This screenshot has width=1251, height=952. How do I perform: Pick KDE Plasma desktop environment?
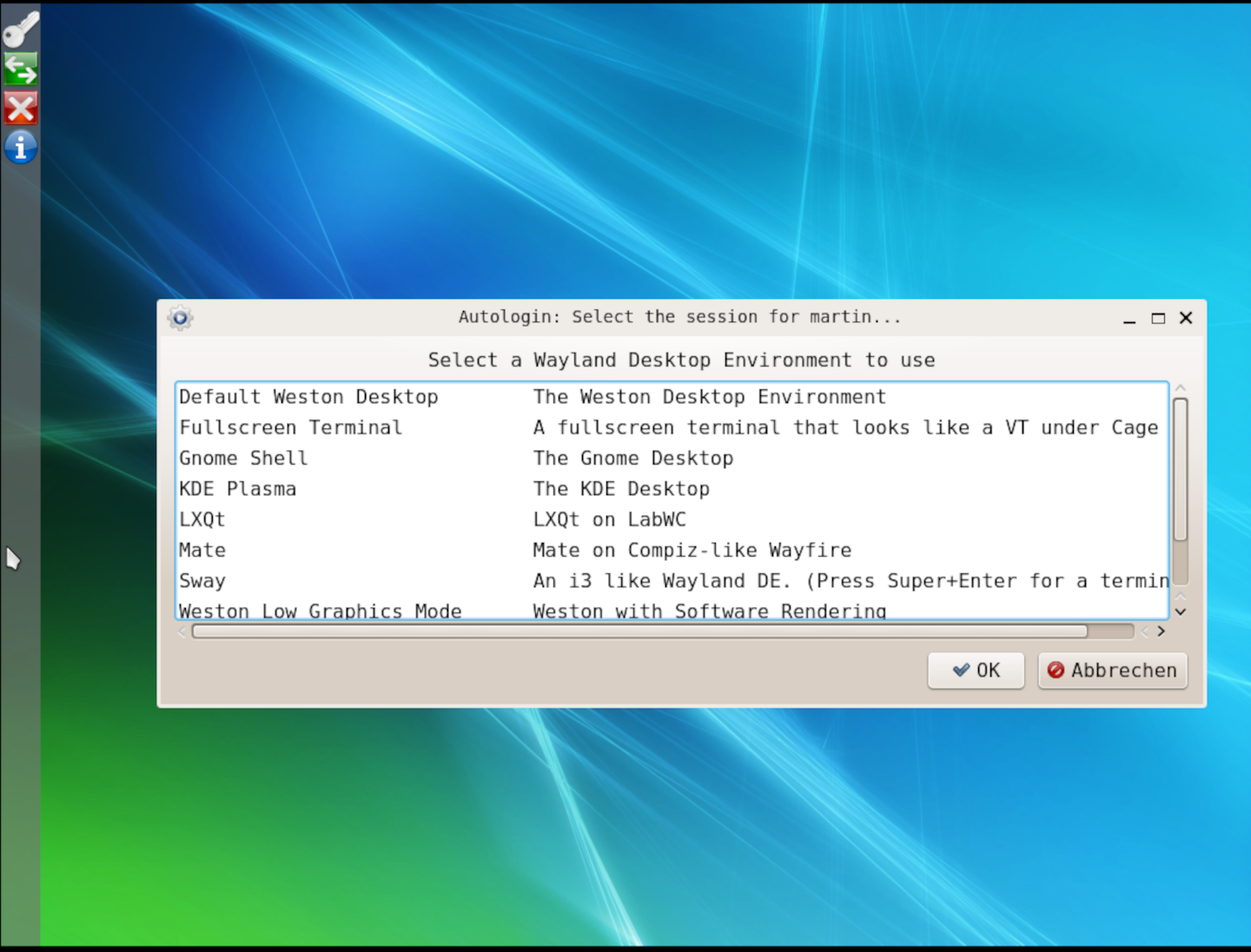click(237, 489)
